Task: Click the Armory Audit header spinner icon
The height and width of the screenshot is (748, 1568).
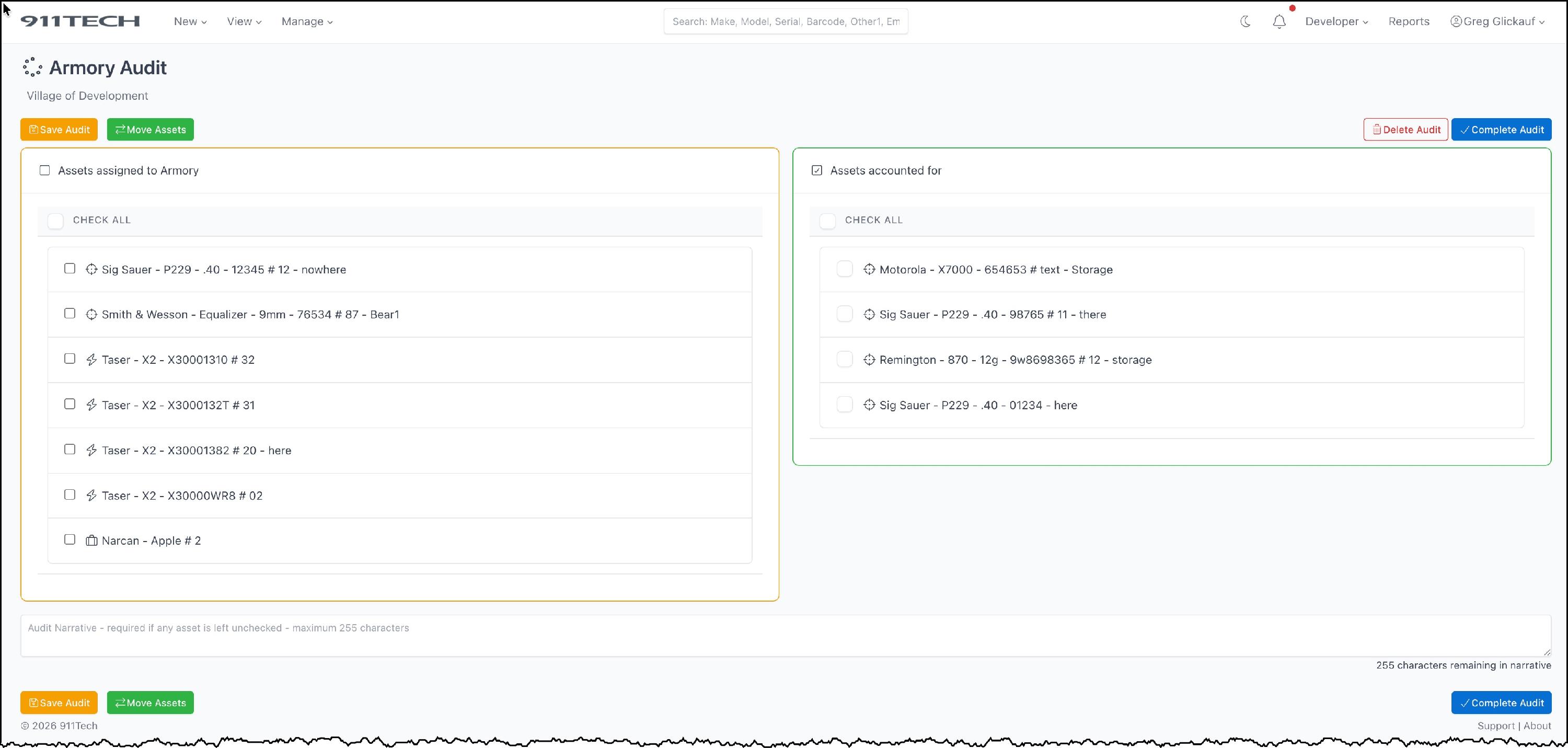Action: [32, 67]
